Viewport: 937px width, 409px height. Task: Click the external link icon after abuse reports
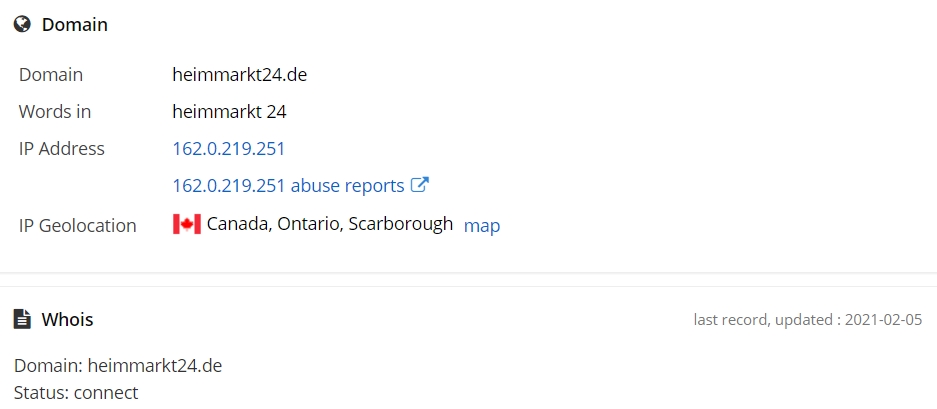(x=420, y=185)
